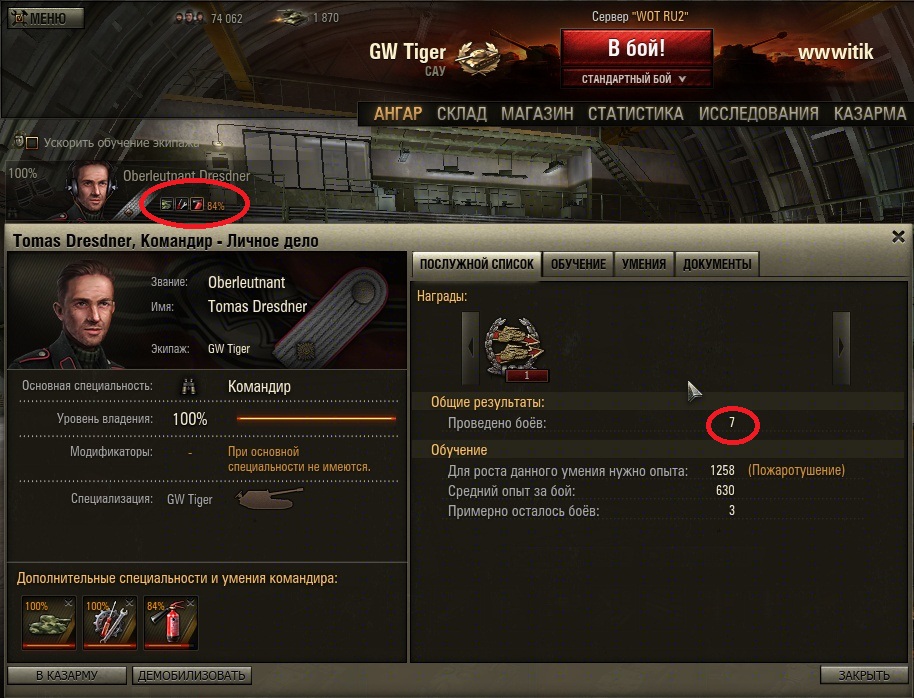Switch to the Обучение tab
The width and height of the screenshot is (914, 698).
click(578, 264)
